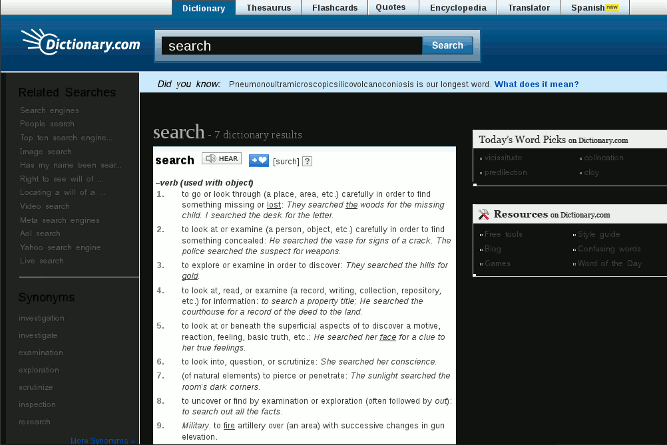The width and height of the screenshot is (667, 445).
Task: Open the 'Games' resource link
Action: 497,263
